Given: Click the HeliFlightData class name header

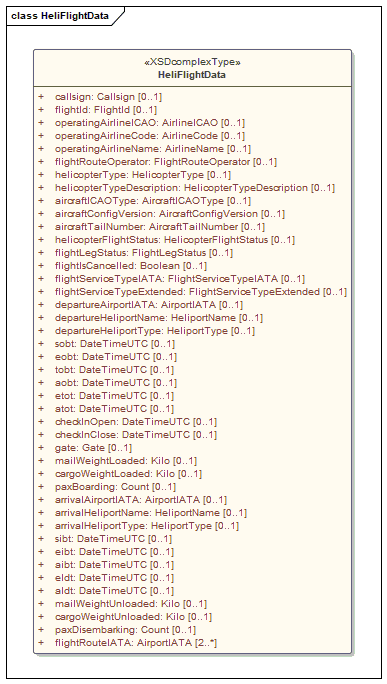Looking at the screenshot, I should click(x=192, y=75).
